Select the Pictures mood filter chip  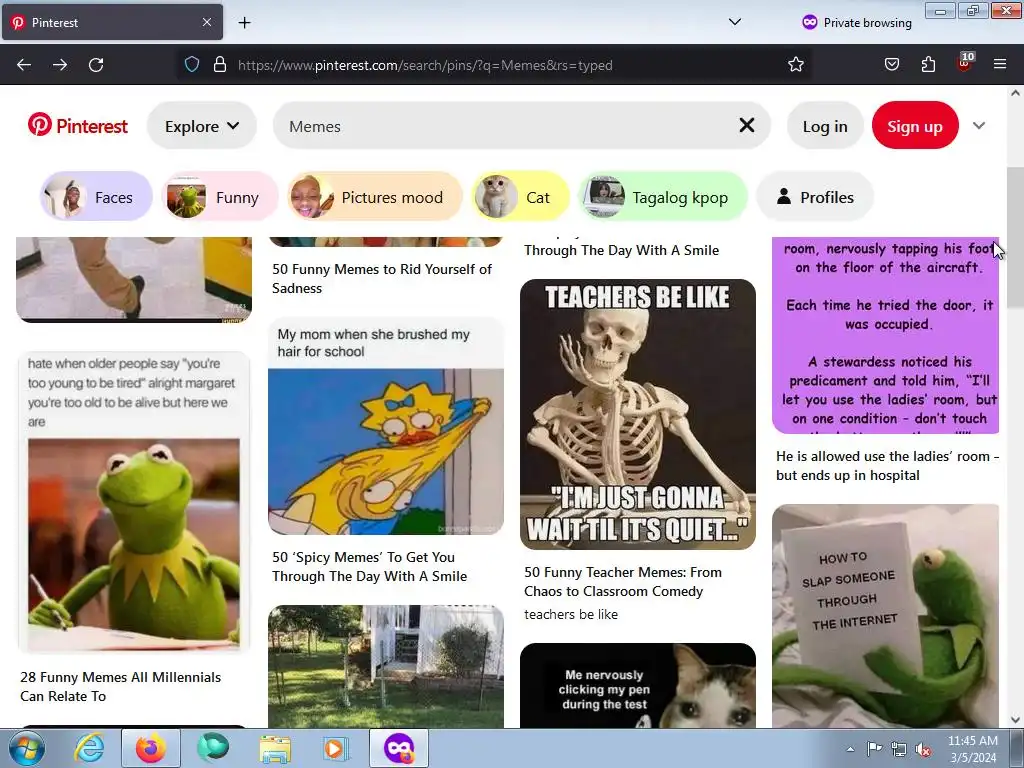(x=375, y=197)
